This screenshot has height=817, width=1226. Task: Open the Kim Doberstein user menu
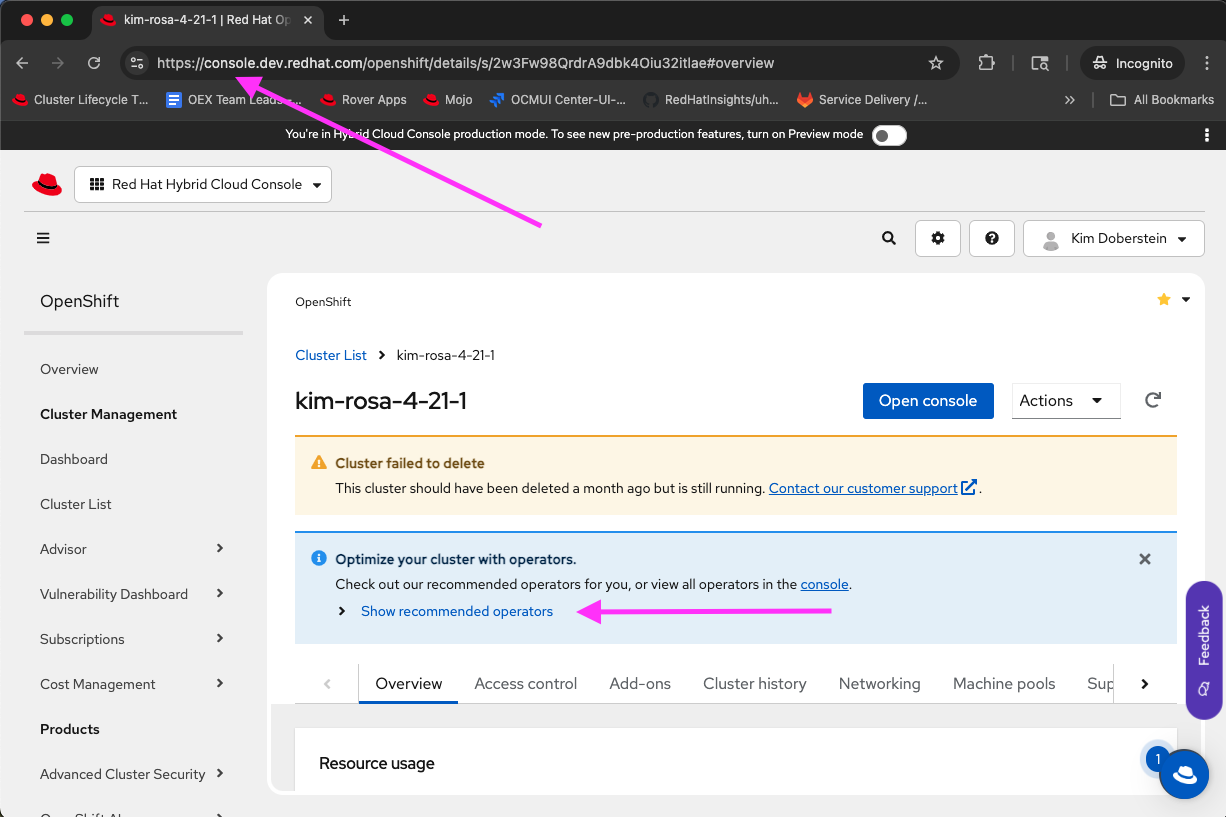coord(1114,238)
